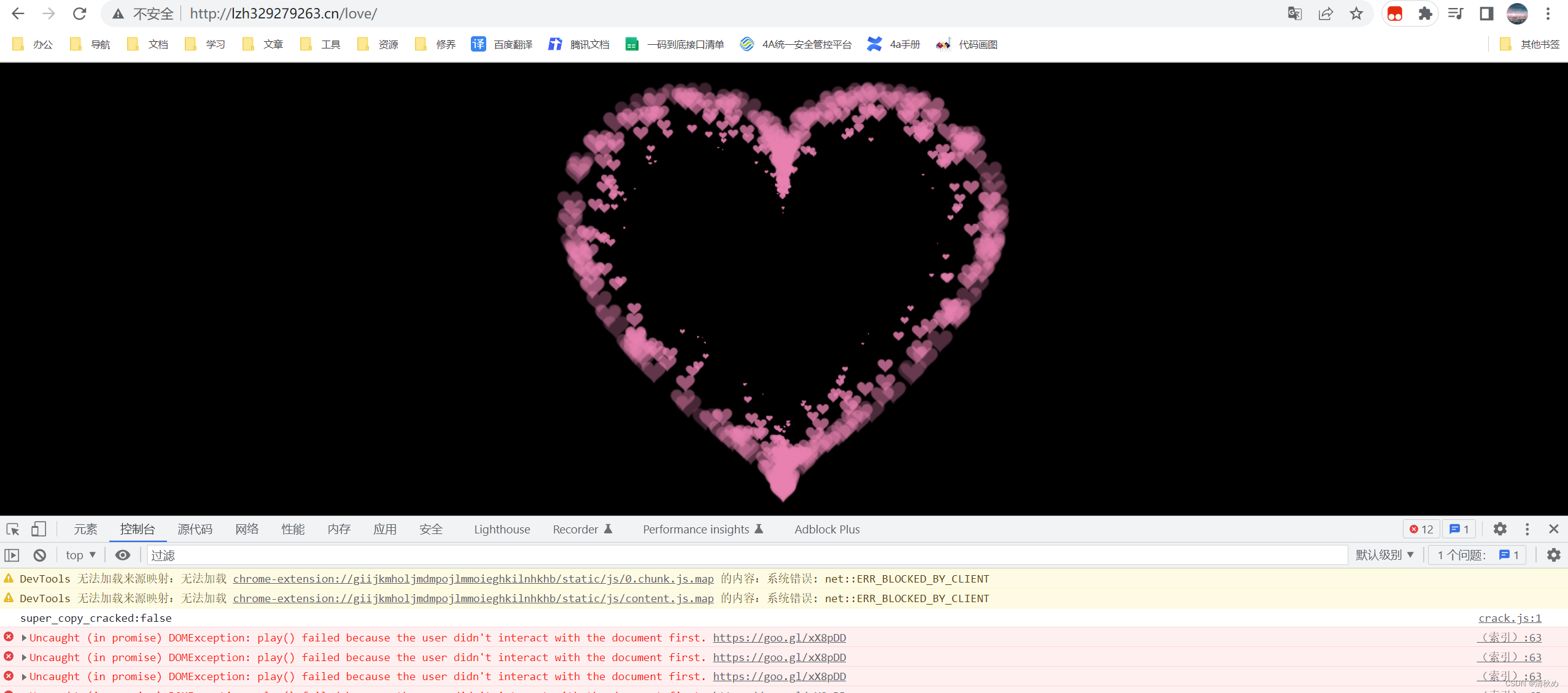Click the 12 errors counter badge

click(1421, 529)
